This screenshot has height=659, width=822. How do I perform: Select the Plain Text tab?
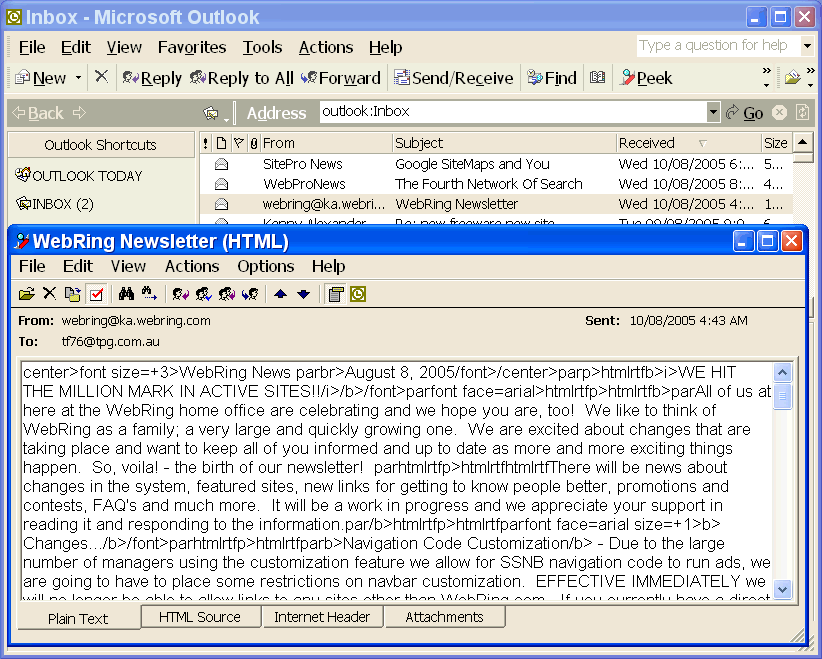point(78,619)
